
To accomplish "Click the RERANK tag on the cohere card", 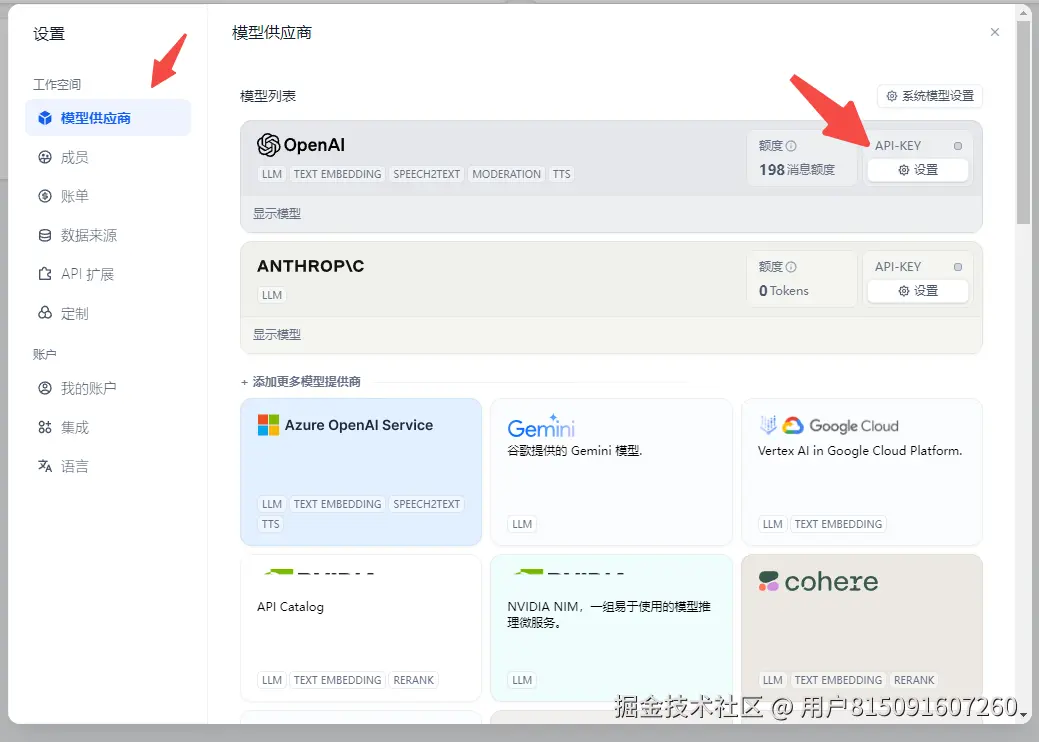I will [x=914, y=680].
